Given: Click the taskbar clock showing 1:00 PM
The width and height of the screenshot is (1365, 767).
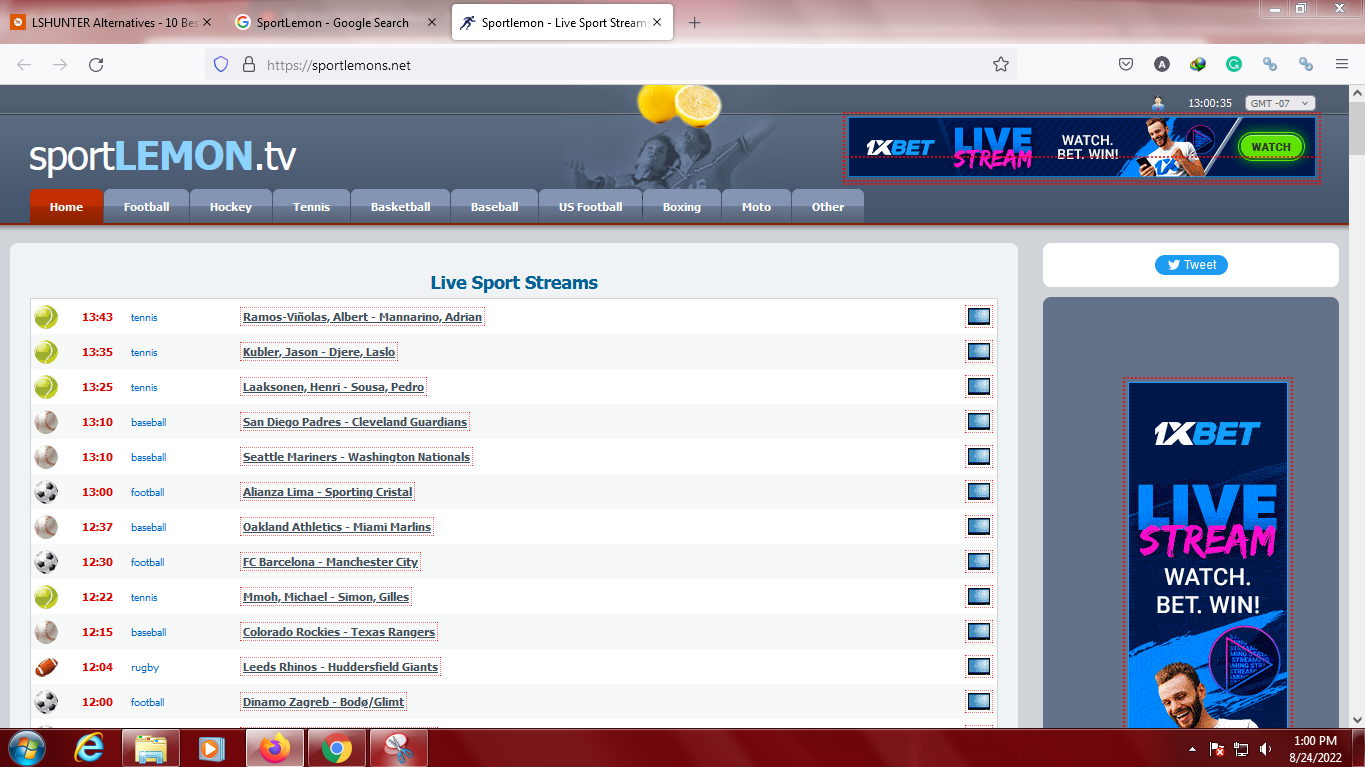Looking at the screenshot, I should 1315,748.
